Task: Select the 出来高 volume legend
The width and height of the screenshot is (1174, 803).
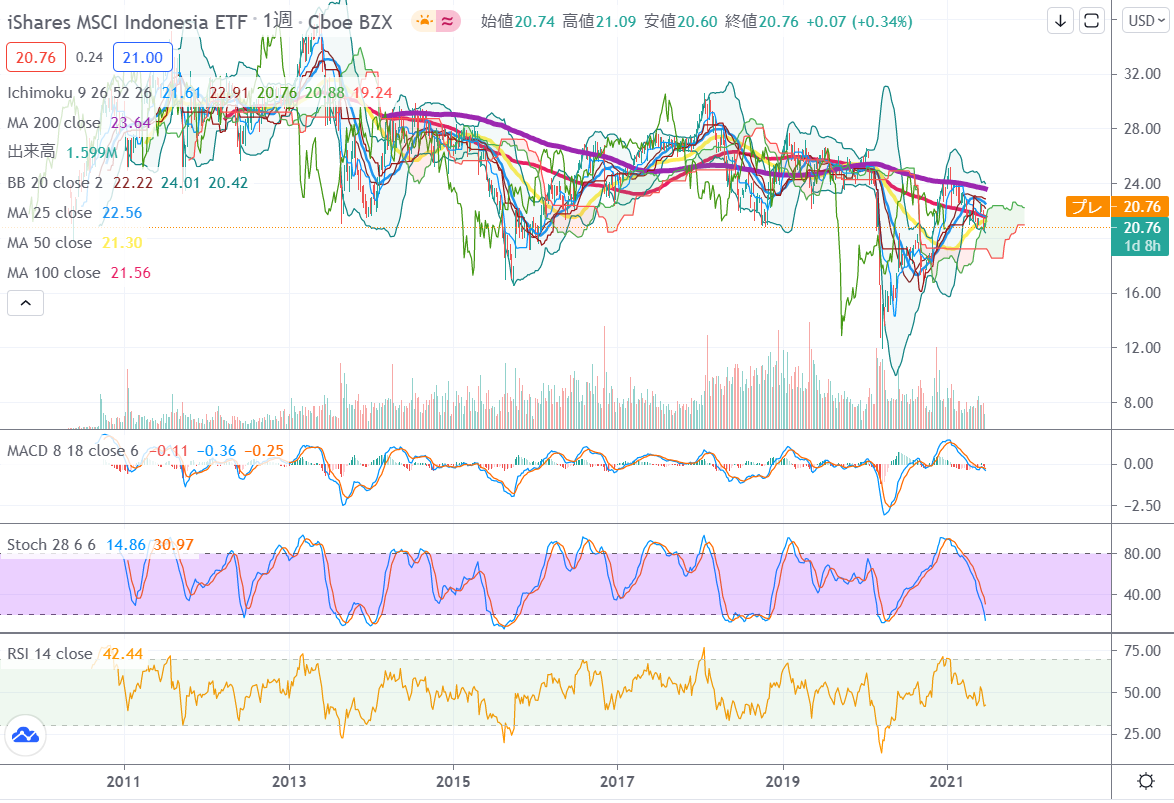Action: tap(31, 152)
